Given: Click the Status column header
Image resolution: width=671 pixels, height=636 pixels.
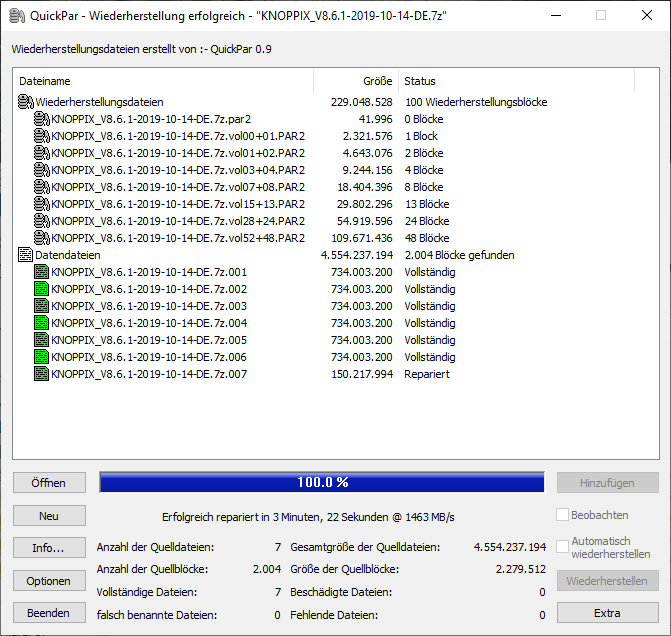Looking at the screenshot, I should [517, 81].
